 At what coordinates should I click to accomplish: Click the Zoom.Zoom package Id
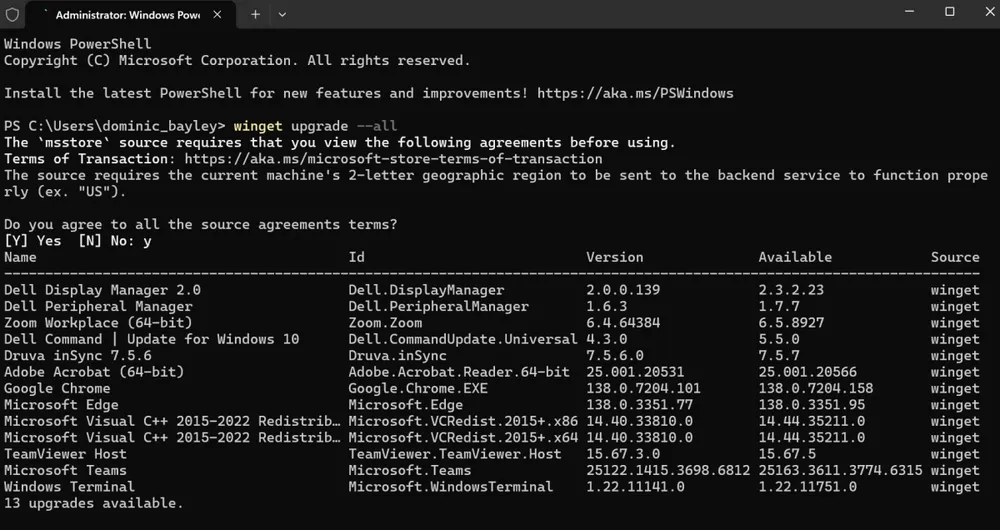click(x=385, y=323)
